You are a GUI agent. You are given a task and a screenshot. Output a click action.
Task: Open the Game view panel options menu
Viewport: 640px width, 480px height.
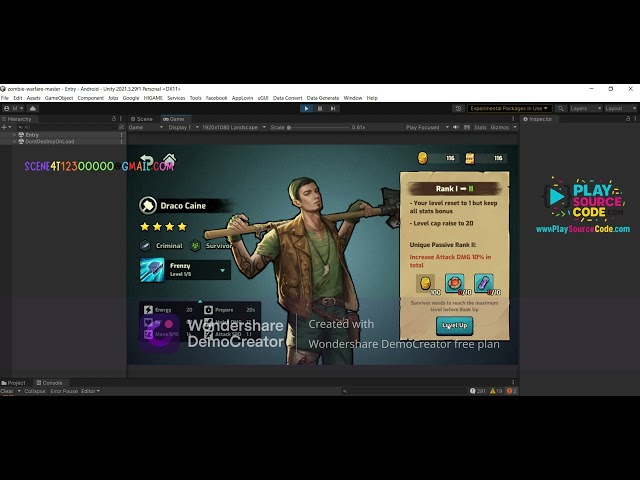[x=513, y=119]
